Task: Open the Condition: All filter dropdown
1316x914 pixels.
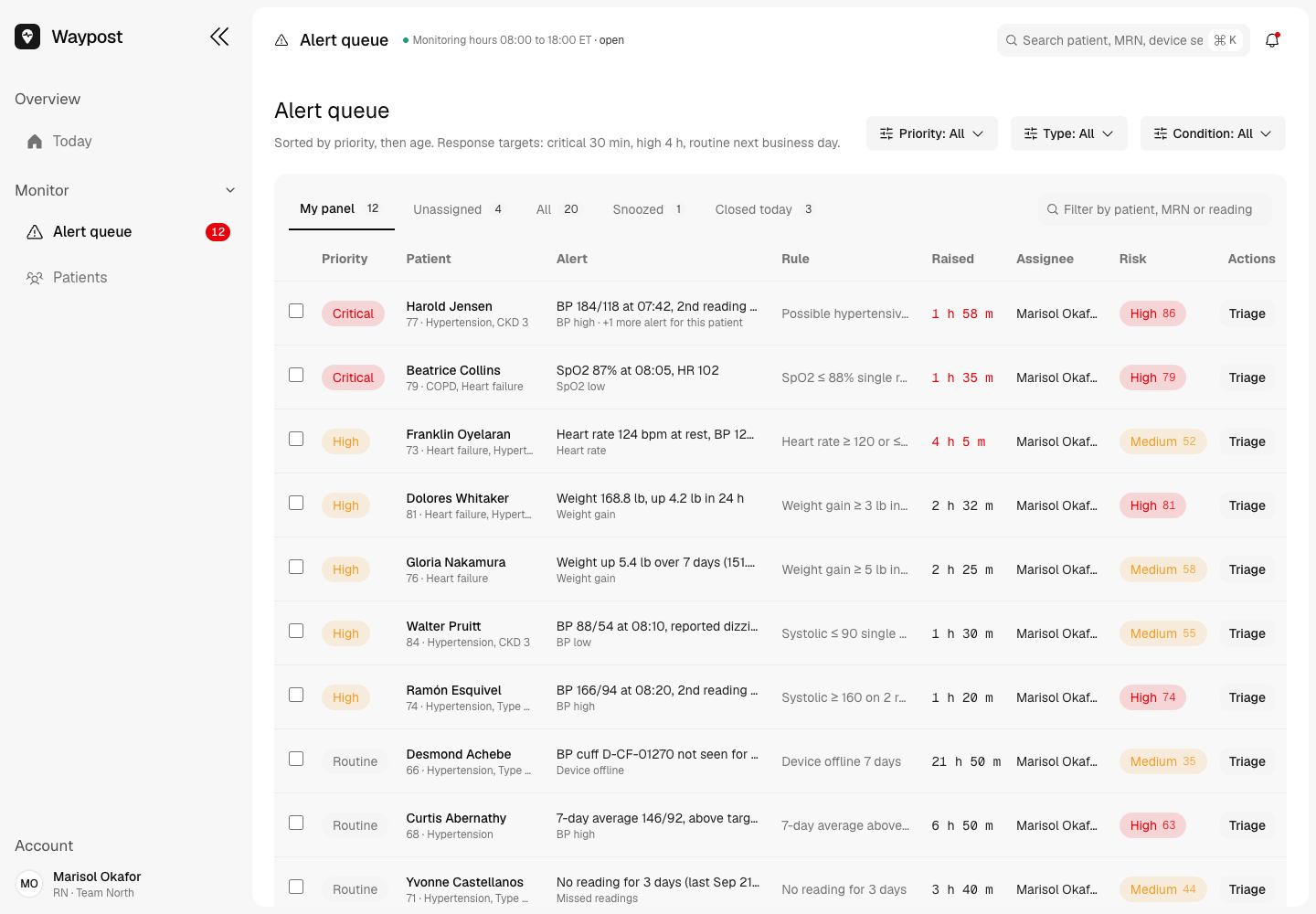Action: coord(1213,133)
